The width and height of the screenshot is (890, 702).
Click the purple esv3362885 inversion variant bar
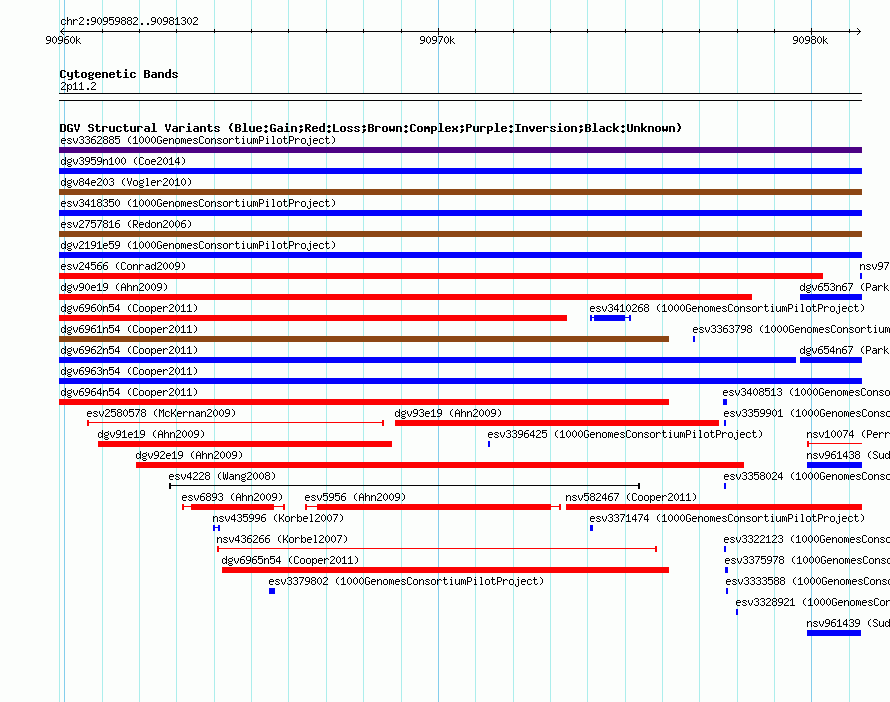coord(460,150)
